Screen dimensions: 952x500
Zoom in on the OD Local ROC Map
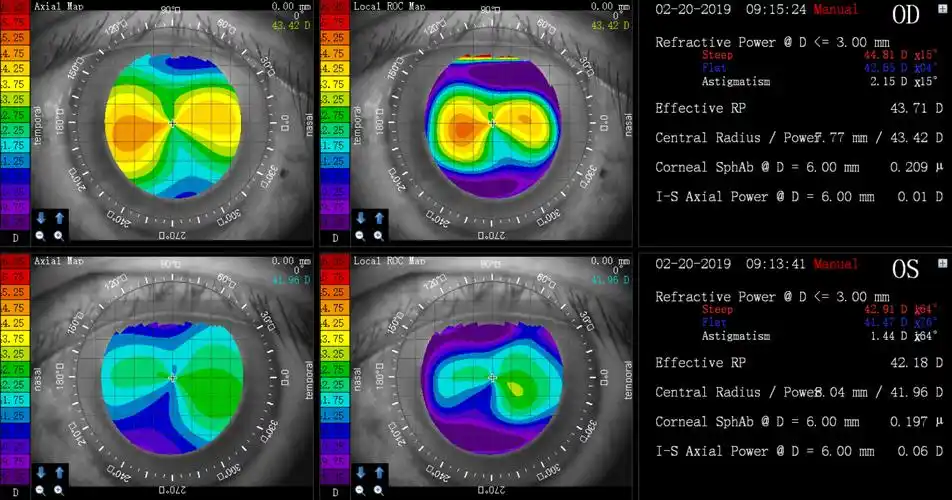pyautogui.click(x=378, y=236)
